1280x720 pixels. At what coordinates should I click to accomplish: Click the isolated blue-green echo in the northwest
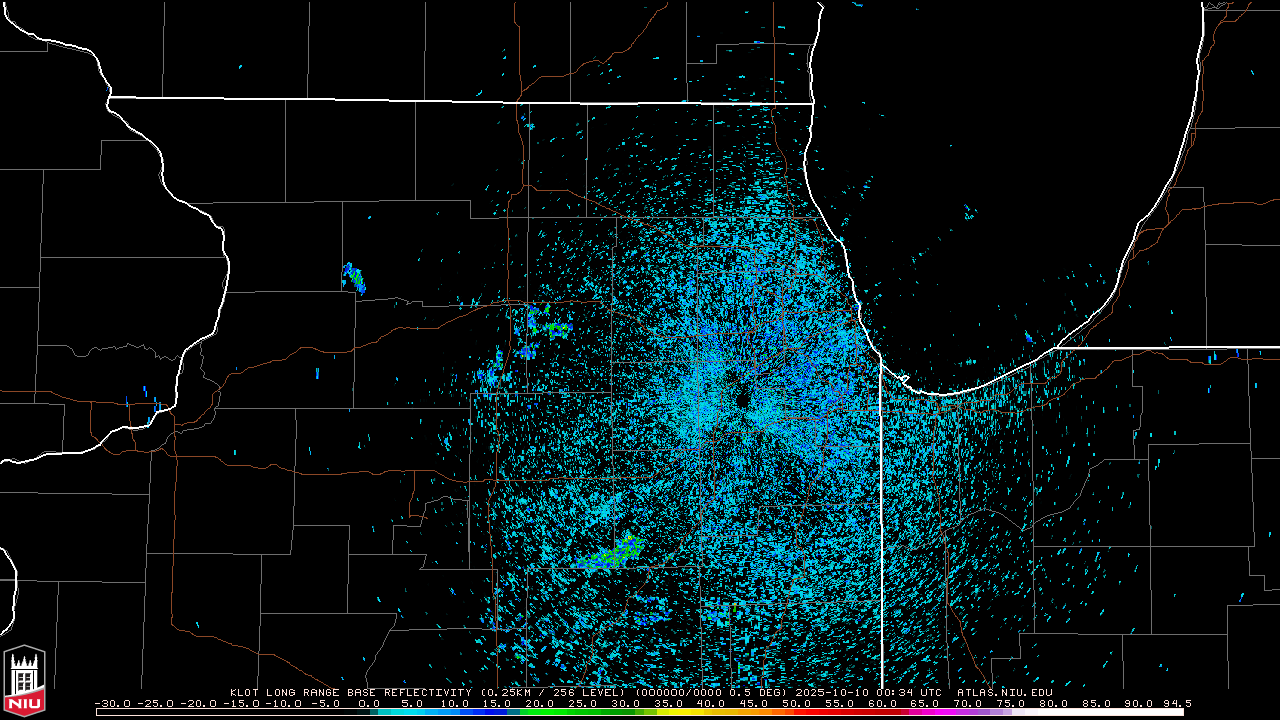354,277
